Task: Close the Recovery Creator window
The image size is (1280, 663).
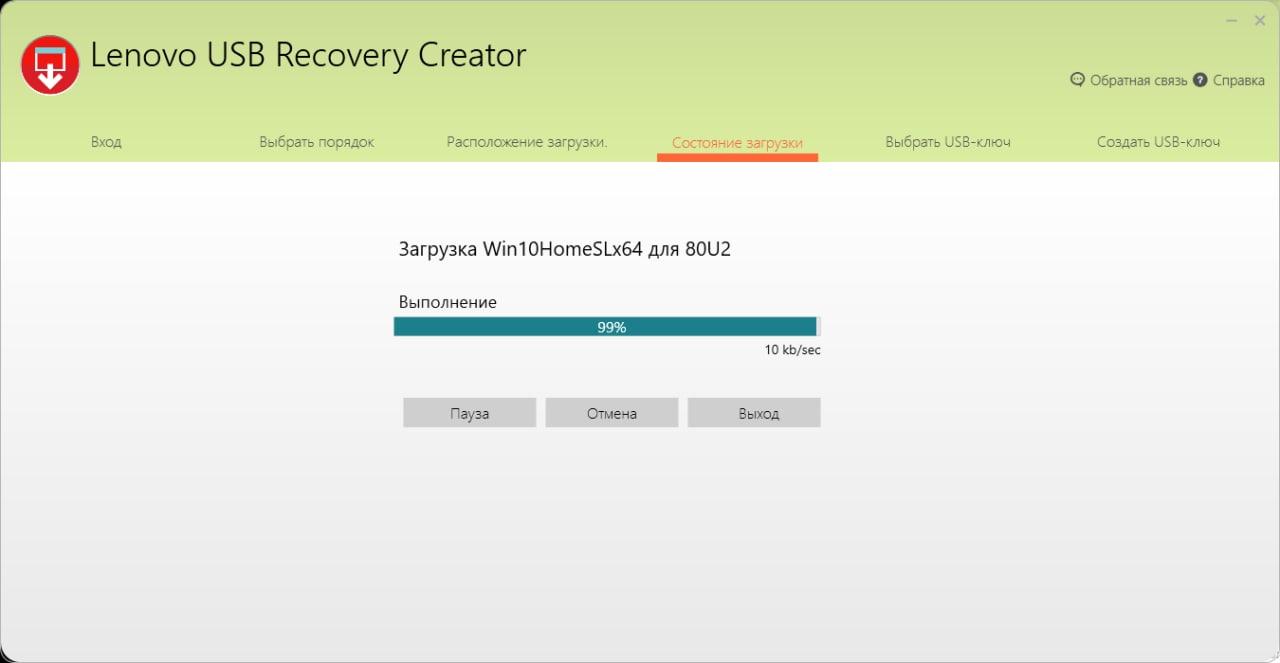Action: click(1259, 20)
